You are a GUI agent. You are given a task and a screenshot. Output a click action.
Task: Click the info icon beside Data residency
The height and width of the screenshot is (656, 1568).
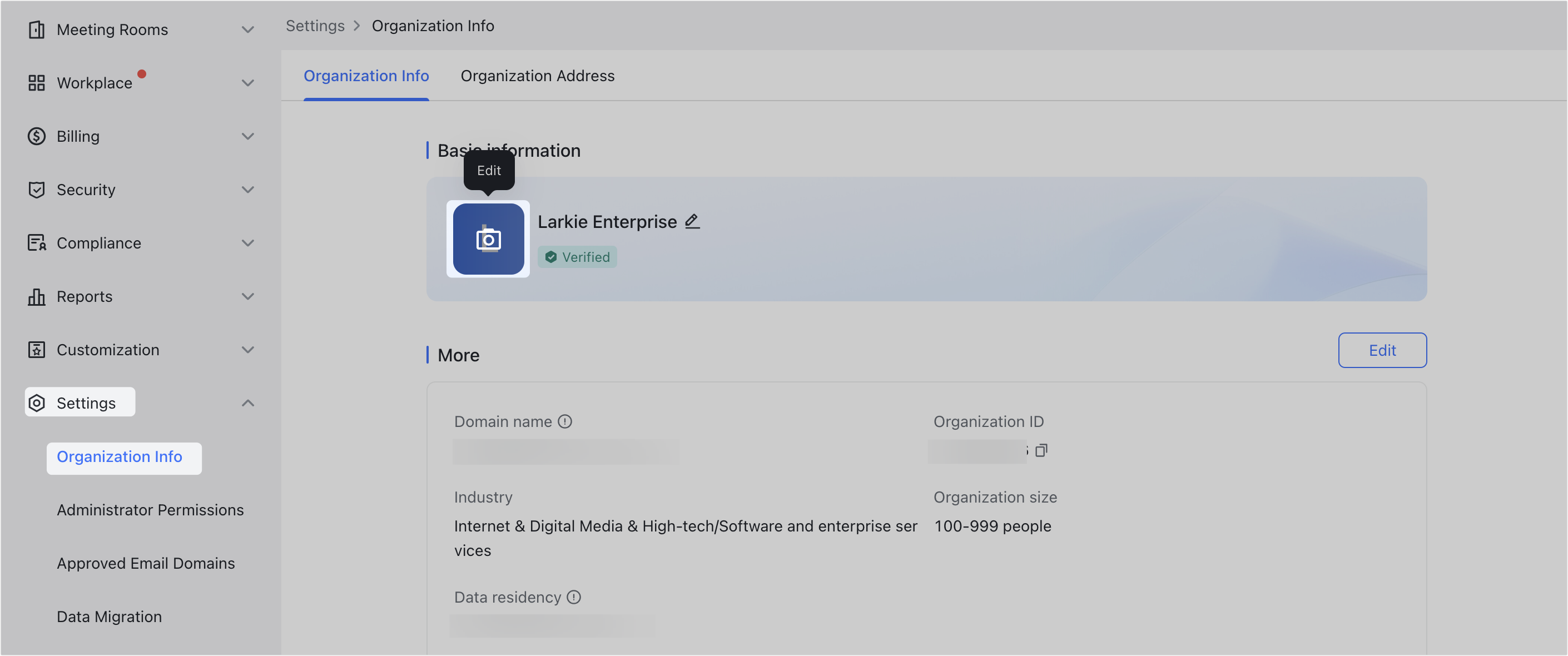coord(573,597)
